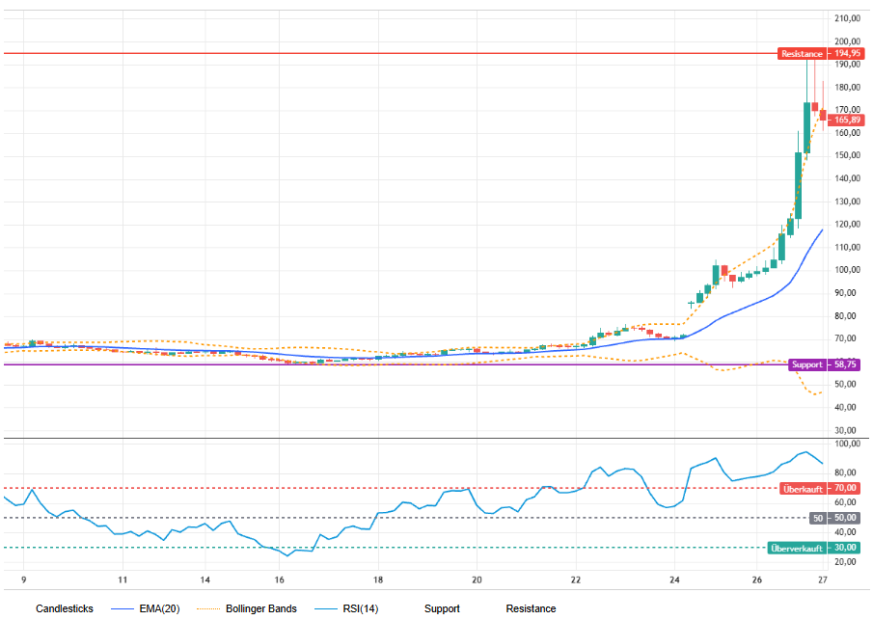Click the 194,95 resistance price value
Image resolution: width=873 pixels, height=620 pixels.
point(847,53)
